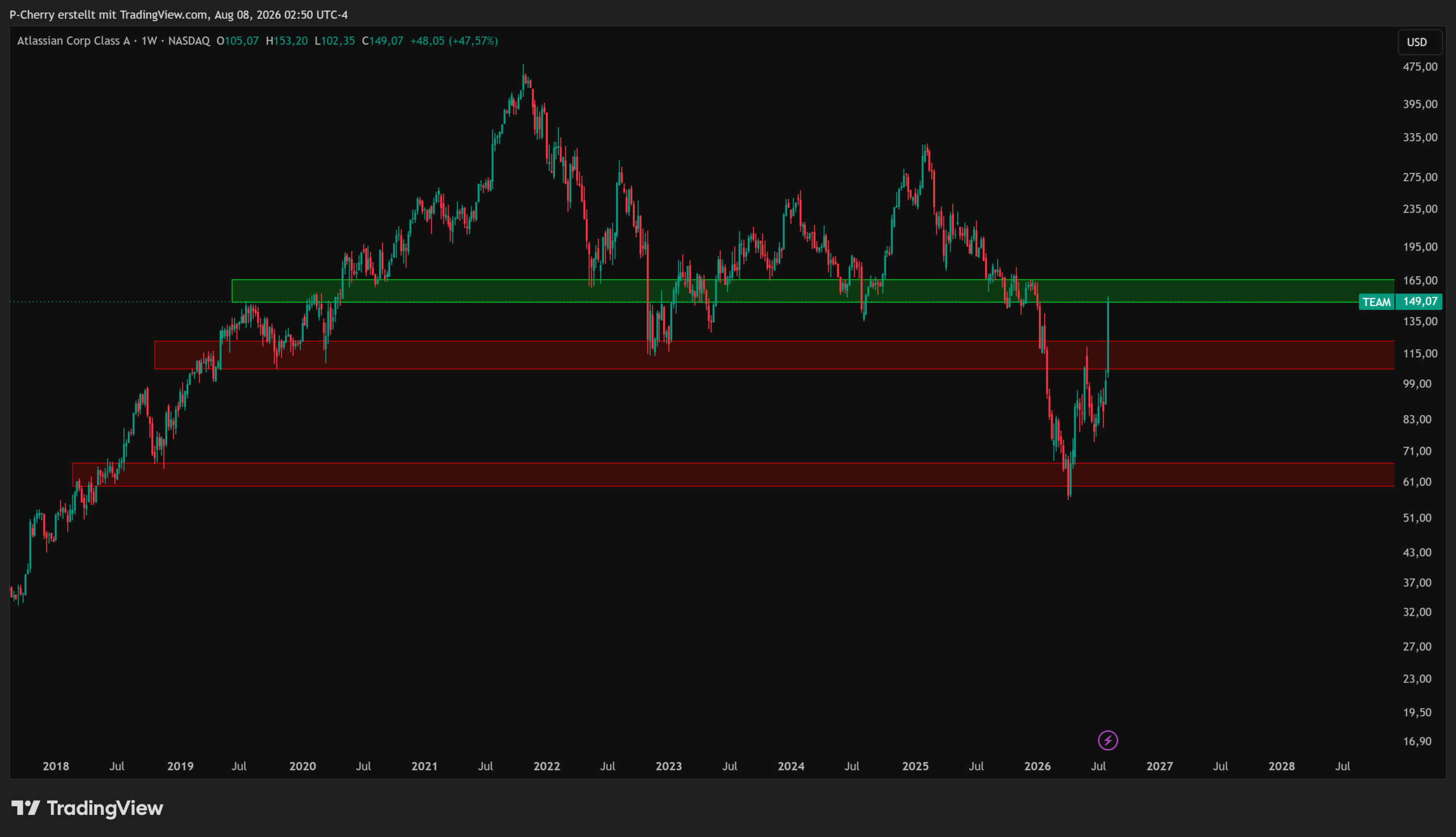Click the 32,00 price axis label

1417,612
